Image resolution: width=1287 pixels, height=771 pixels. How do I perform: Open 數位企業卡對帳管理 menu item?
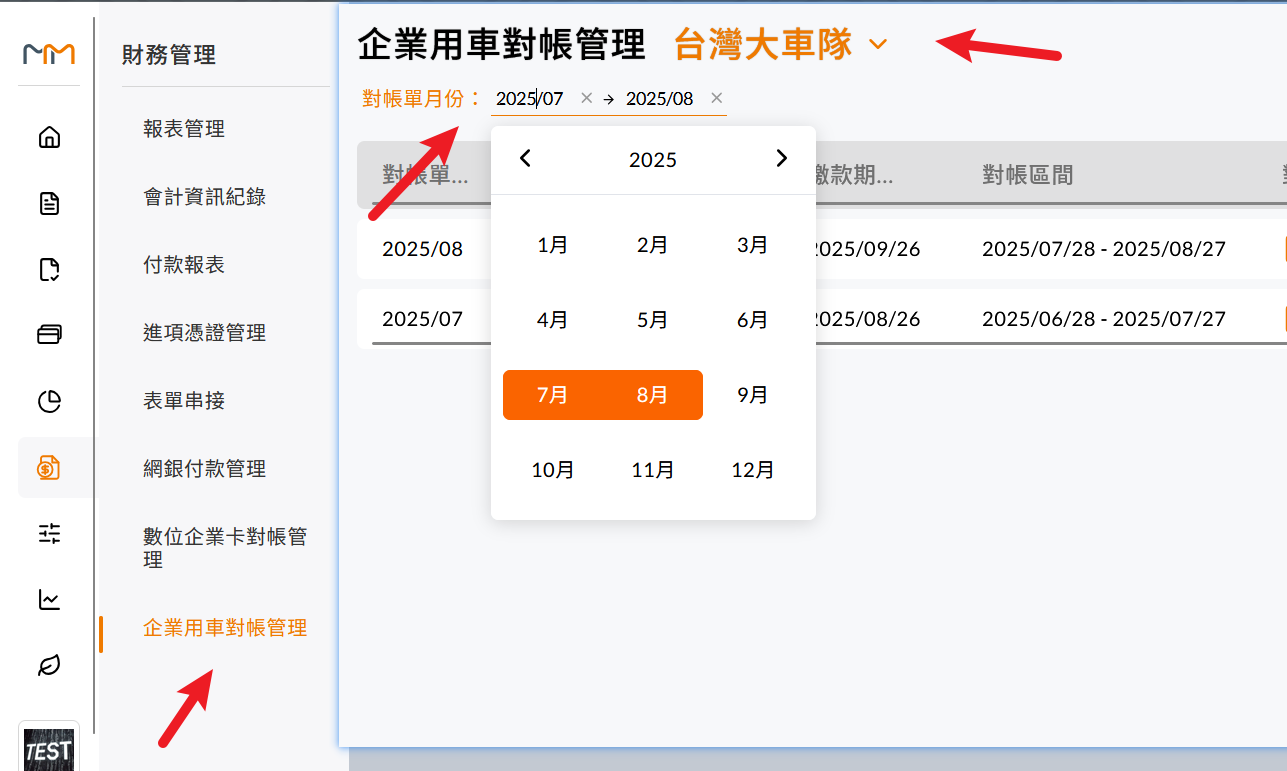(225, 548)
